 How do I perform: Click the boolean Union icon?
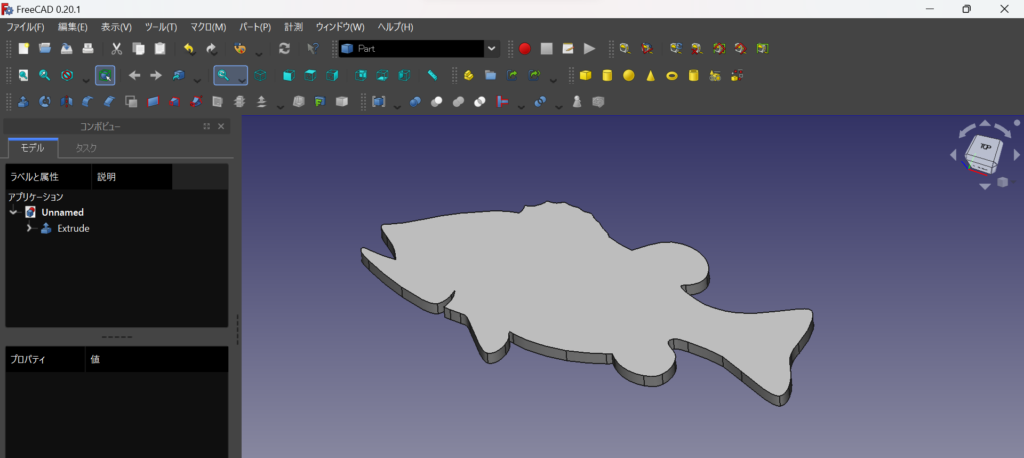click(x=458, y=102)
